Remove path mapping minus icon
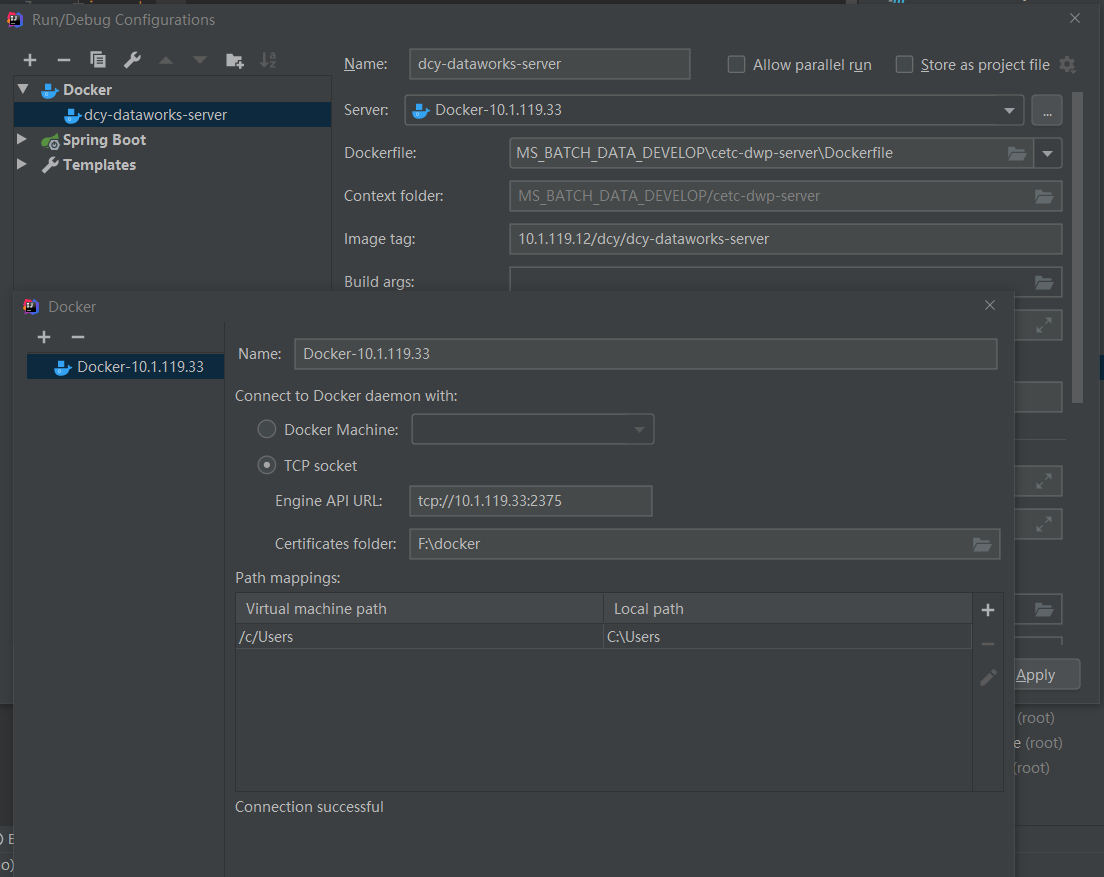This screenshot has height=877, width=1104. [988, 644]
